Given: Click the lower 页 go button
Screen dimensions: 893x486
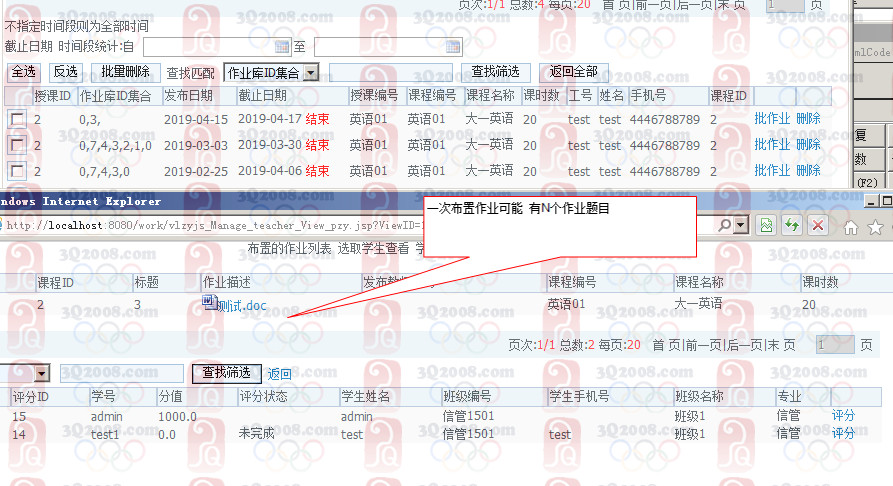Looking at the screenshot, I should [866, 345].
